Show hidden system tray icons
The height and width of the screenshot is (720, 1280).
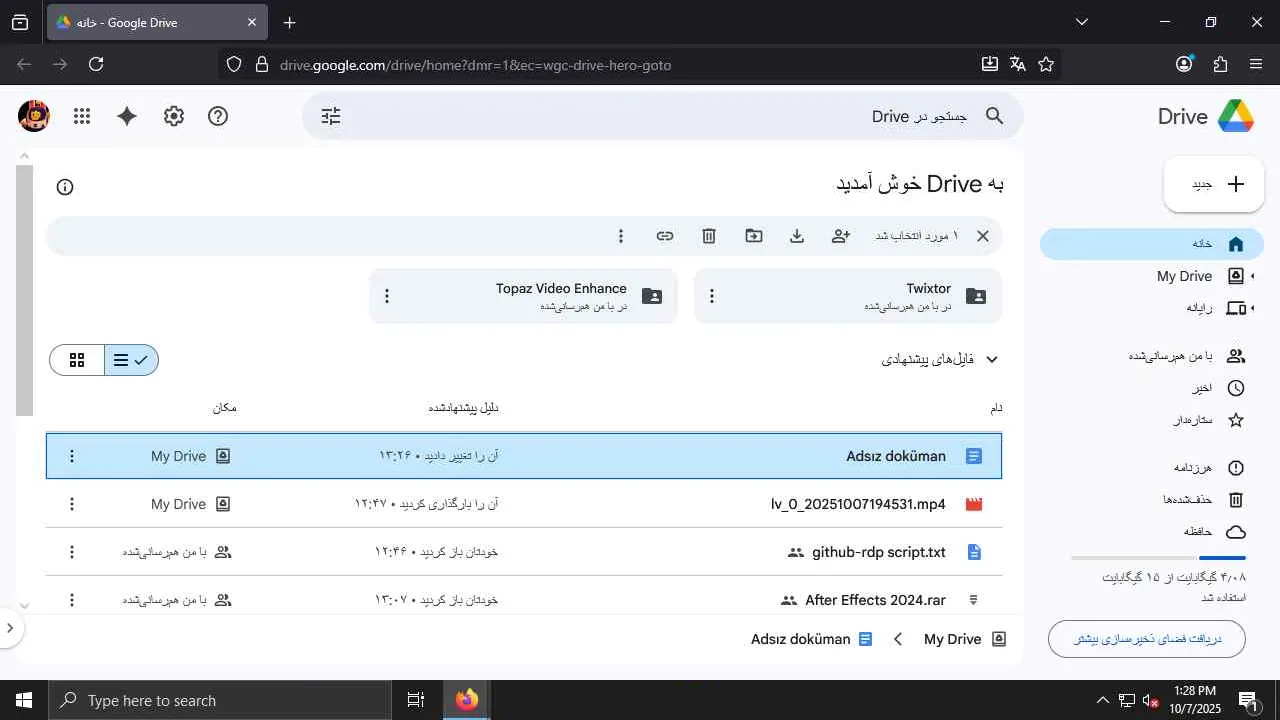tap(1102, 700)
